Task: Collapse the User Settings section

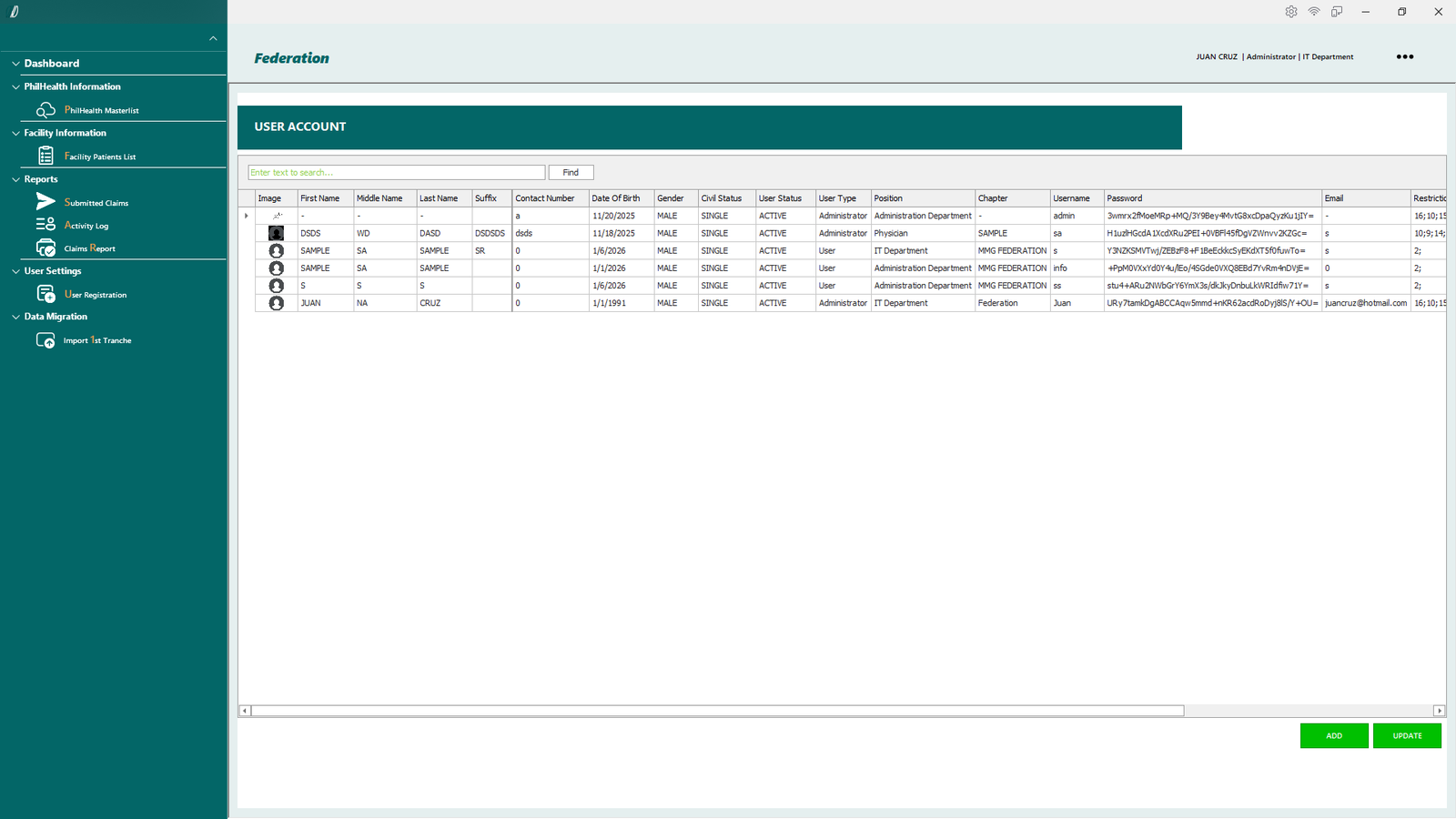Action: [x=15, y=271]
